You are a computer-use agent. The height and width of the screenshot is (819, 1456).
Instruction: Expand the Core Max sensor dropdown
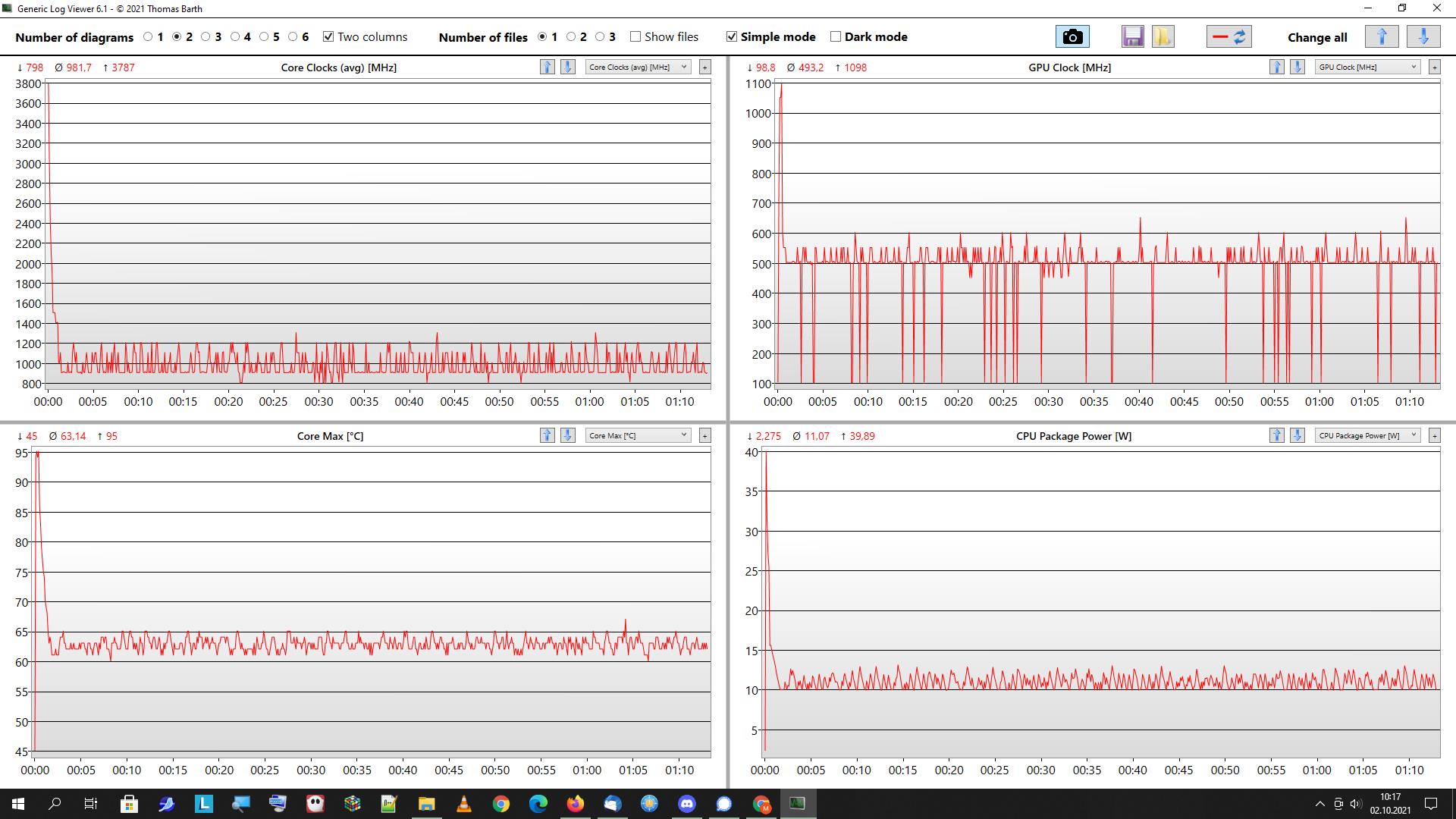coord(638,435)
